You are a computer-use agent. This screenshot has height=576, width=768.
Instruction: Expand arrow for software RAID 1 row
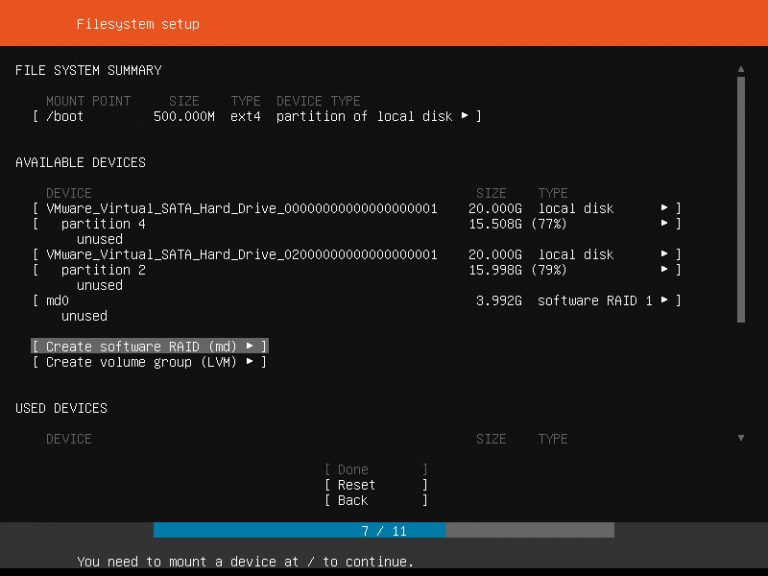click(664, 300)
